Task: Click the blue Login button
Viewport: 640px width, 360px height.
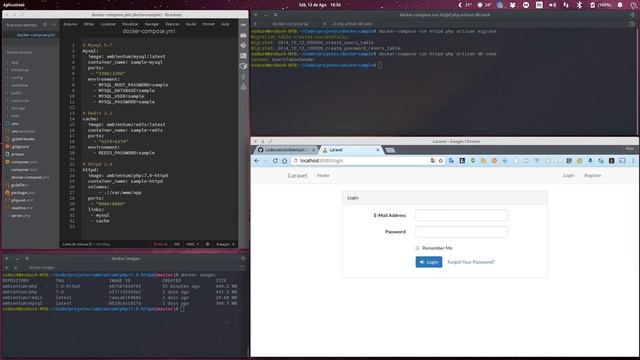Action: click(429, 262)
